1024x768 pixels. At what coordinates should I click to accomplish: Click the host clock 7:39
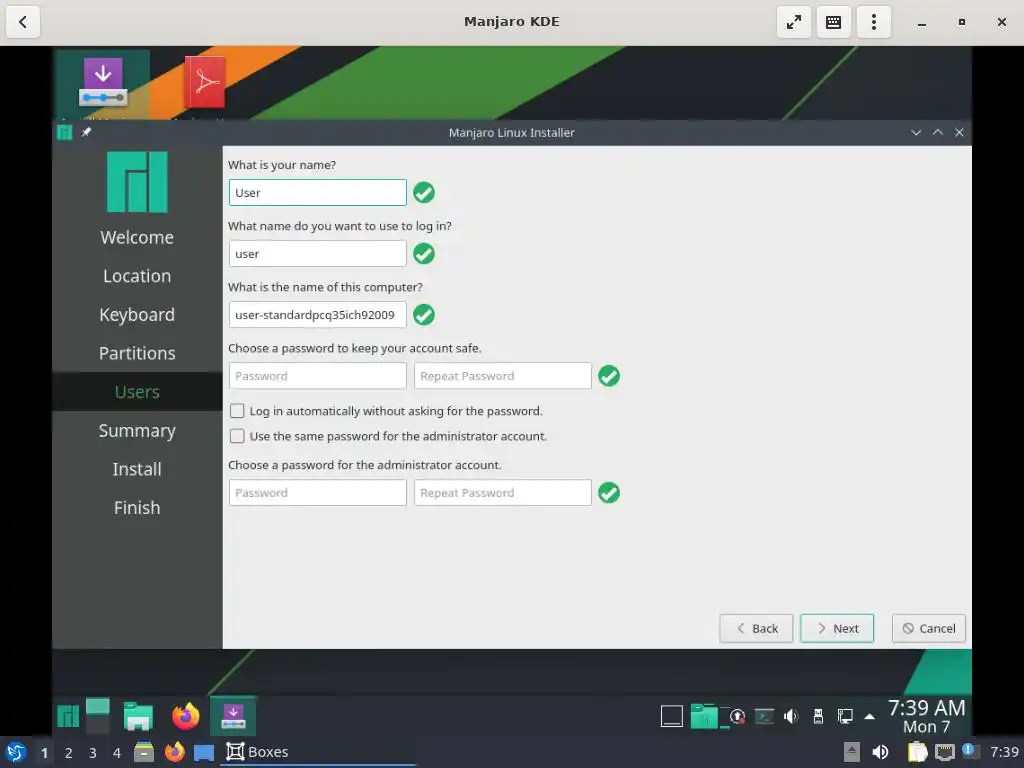coord(1004,752)
